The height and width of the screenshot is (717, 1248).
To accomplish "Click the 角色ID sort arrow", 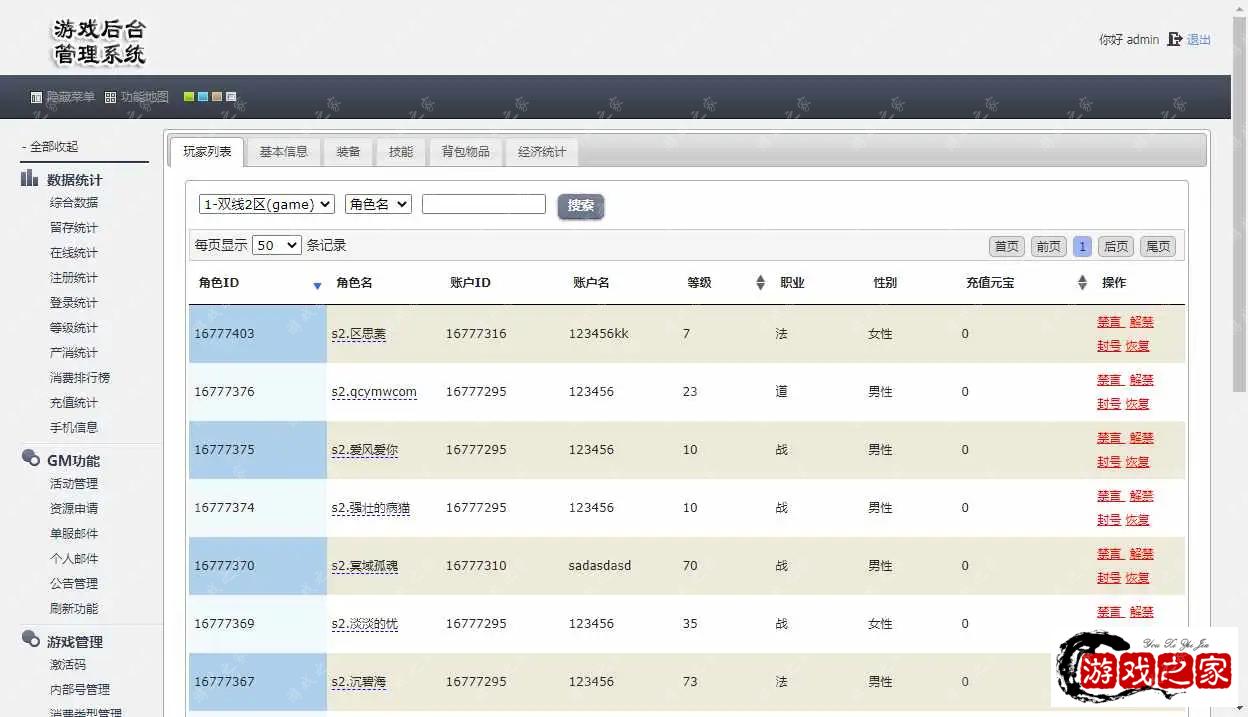I will (x=317, y=286).
